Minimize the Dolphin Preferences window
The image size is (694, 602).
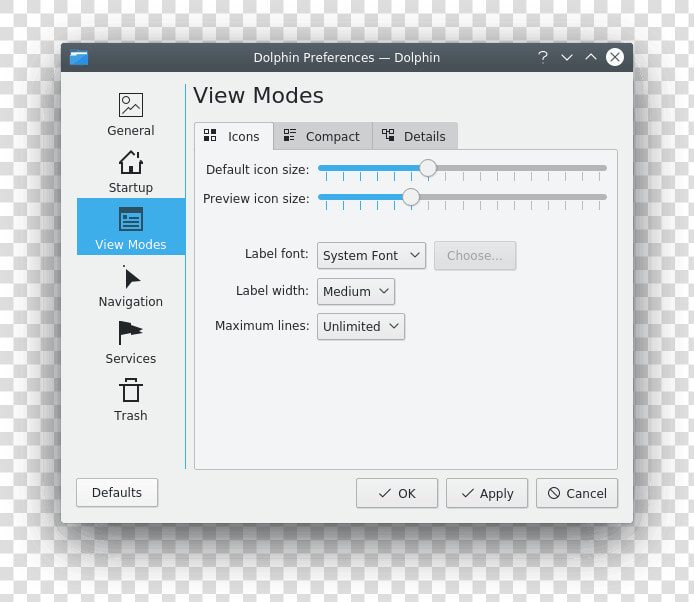tap(567, 57)
